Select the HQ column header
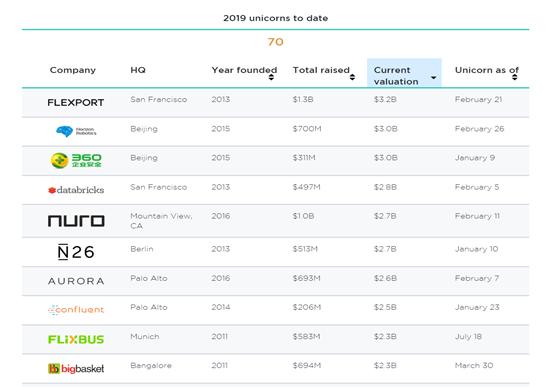 point(138,70)
